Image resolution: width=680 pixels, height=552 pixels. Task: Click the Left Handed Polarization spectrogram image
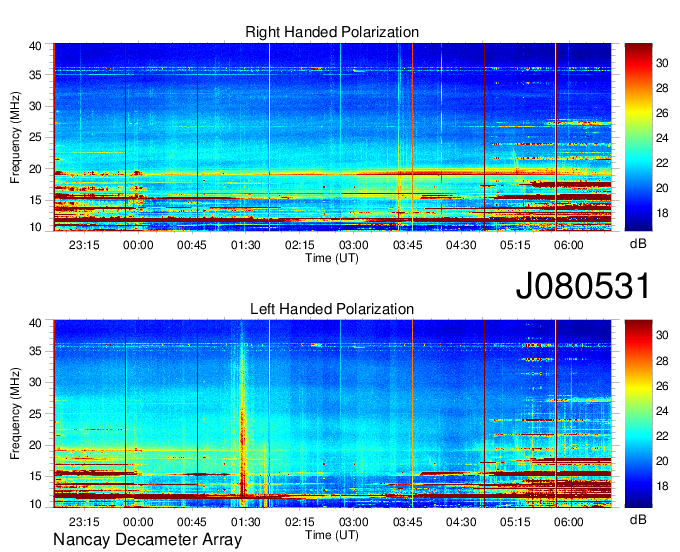pyautogui.click(x=332, y=414)
